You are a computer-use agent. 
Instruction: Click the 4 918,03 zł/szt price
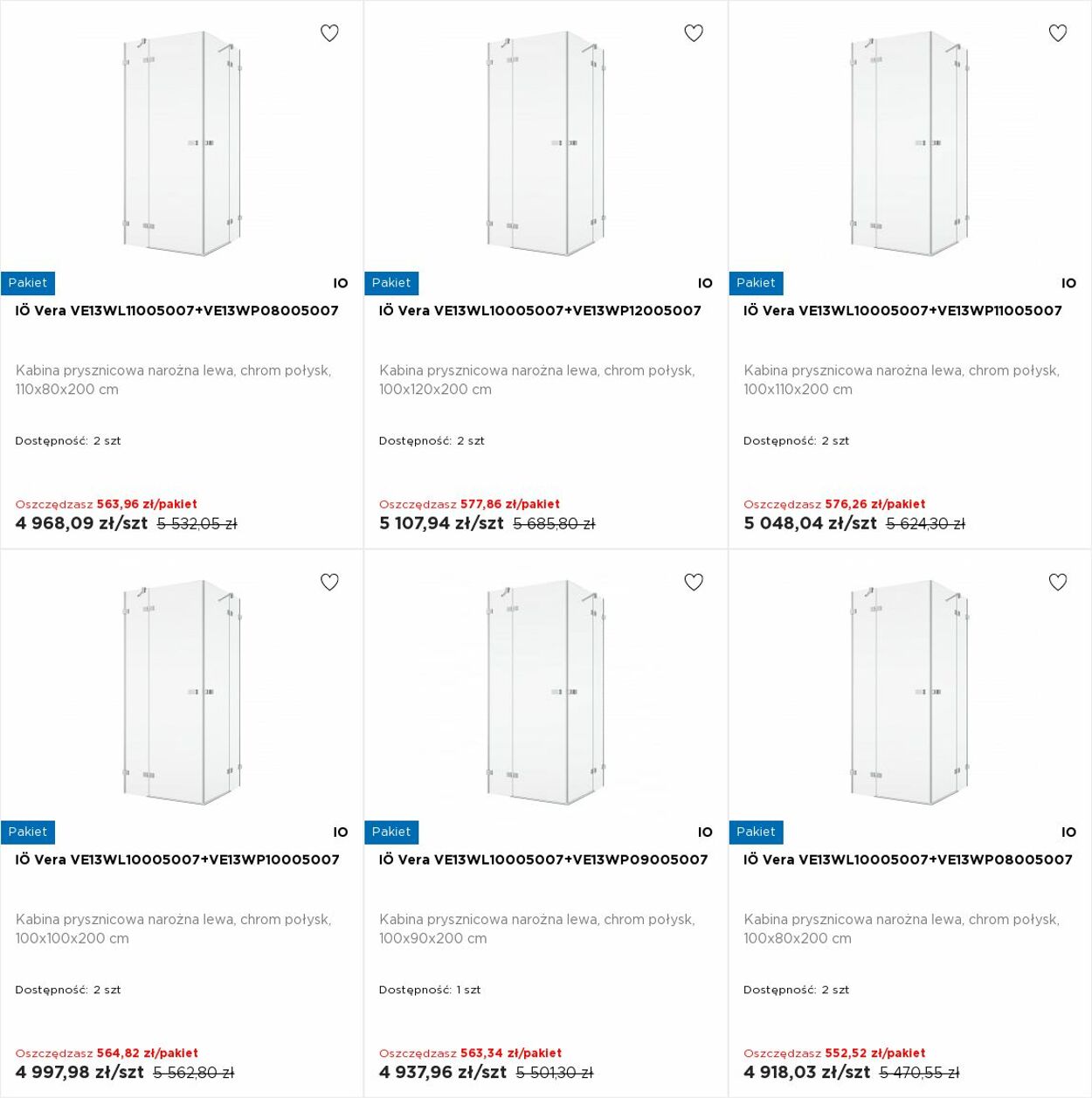(x=806, y=1073)
